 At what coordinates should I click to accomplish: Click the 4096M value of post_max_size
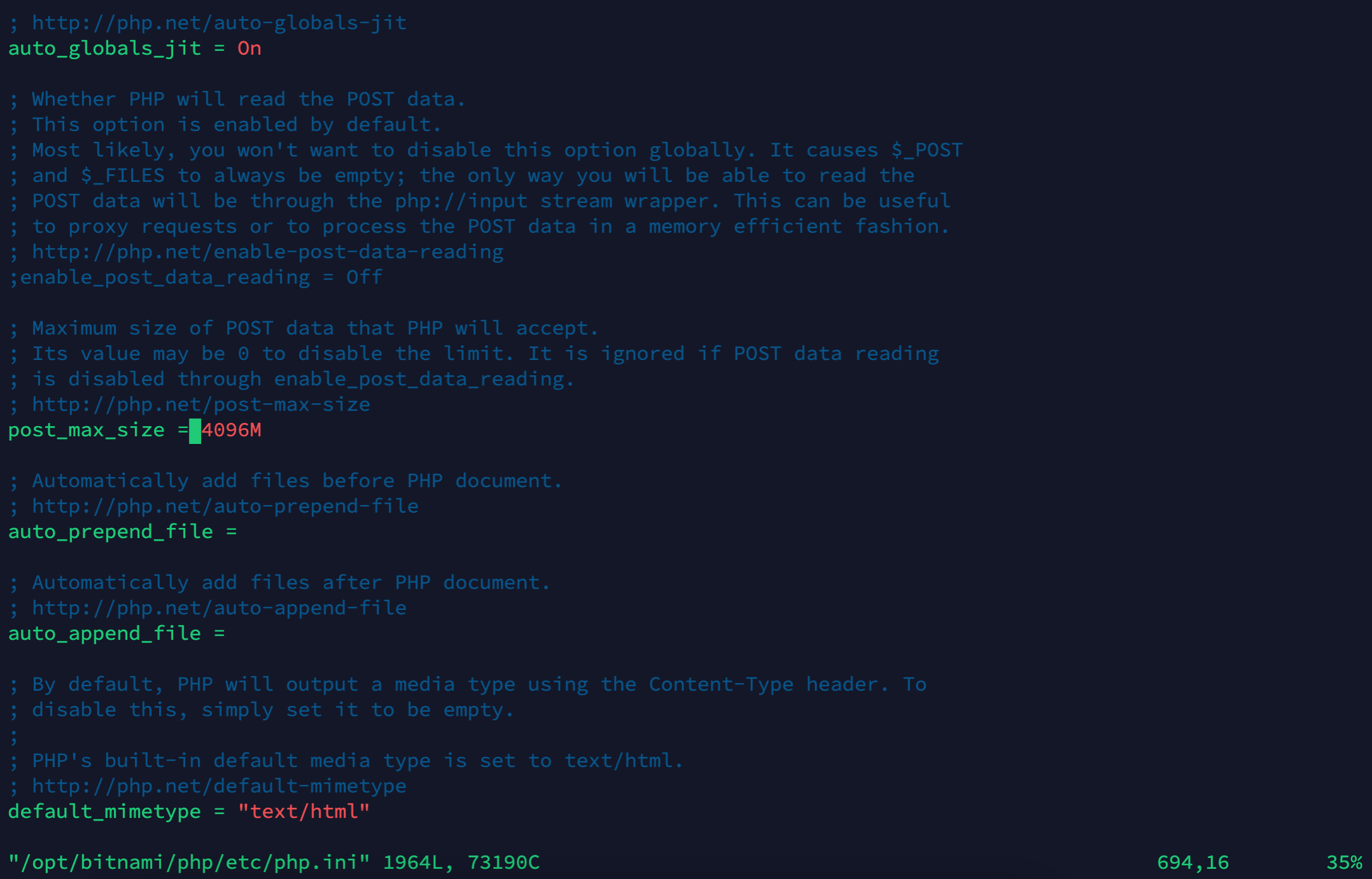232,430
